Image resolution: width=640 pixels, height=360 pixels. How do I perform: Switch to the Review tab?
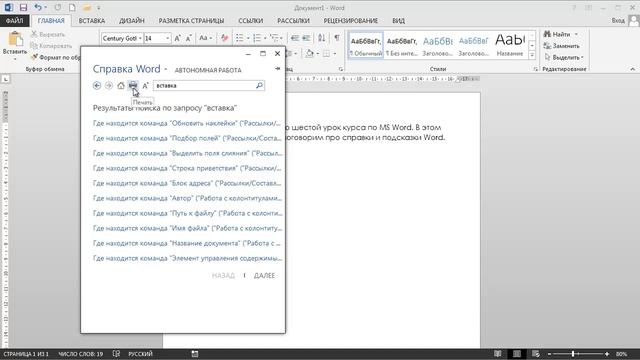tap(351, 20)
